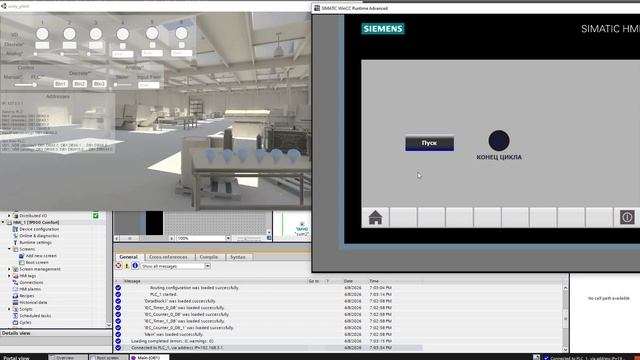Click the Input Field box in Unity
The image size is (640, 360).
(149, 85)
